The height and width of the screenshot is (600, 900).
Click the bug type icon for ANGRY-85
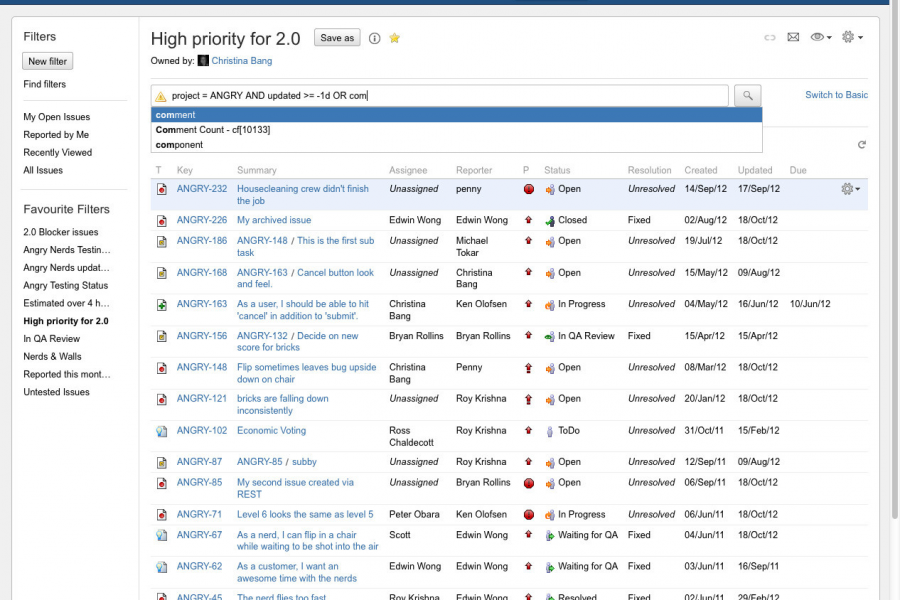[162, 483]
